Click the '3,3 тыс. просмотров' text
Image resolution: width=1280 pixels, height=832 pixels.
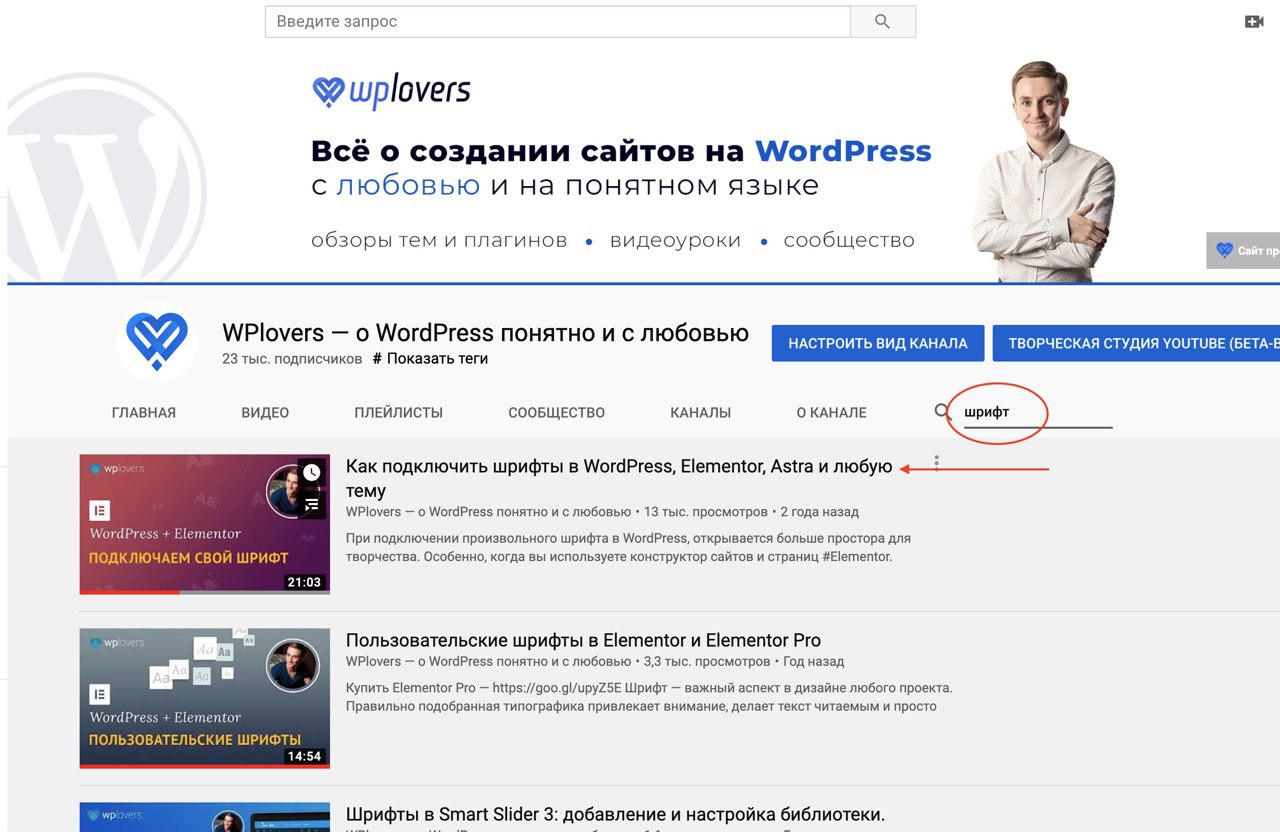pos(707,661)
